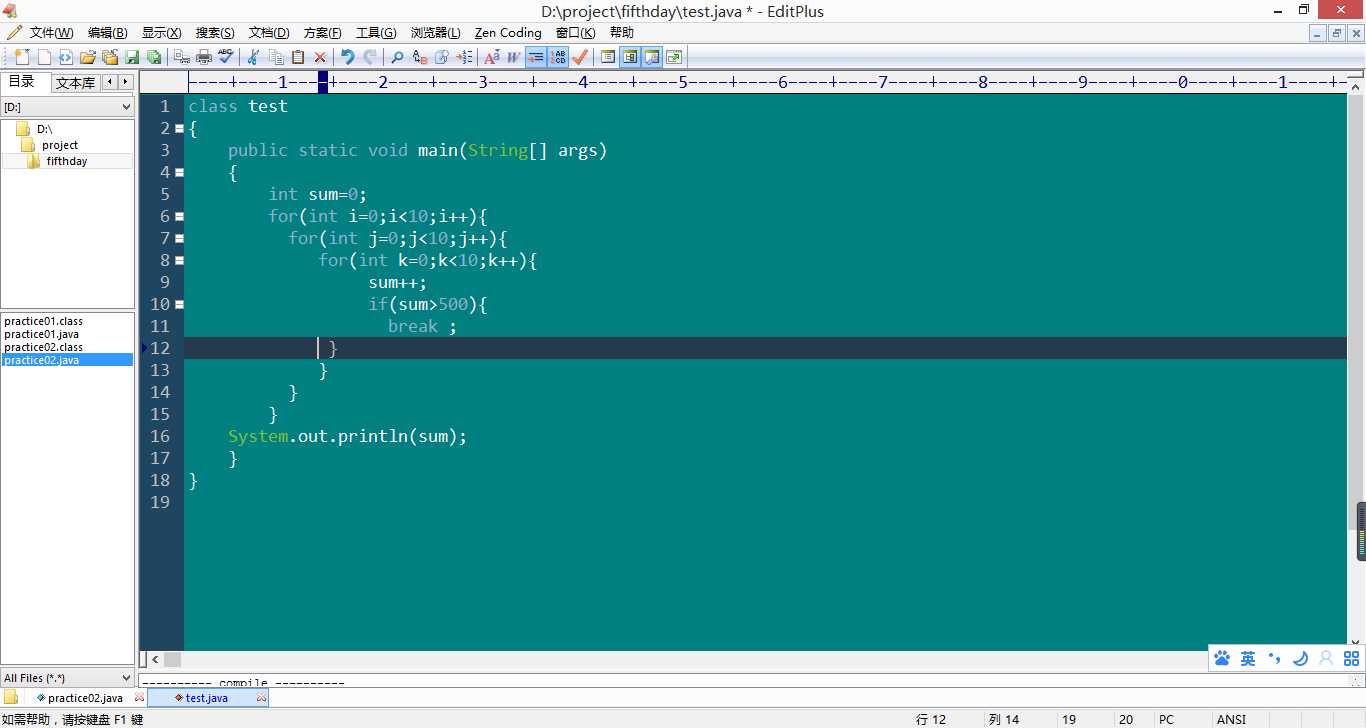The width and height of the screenshot is (1366, 728).
Task: Switch to the 文本库 panel tab
Action: point(75,83)
